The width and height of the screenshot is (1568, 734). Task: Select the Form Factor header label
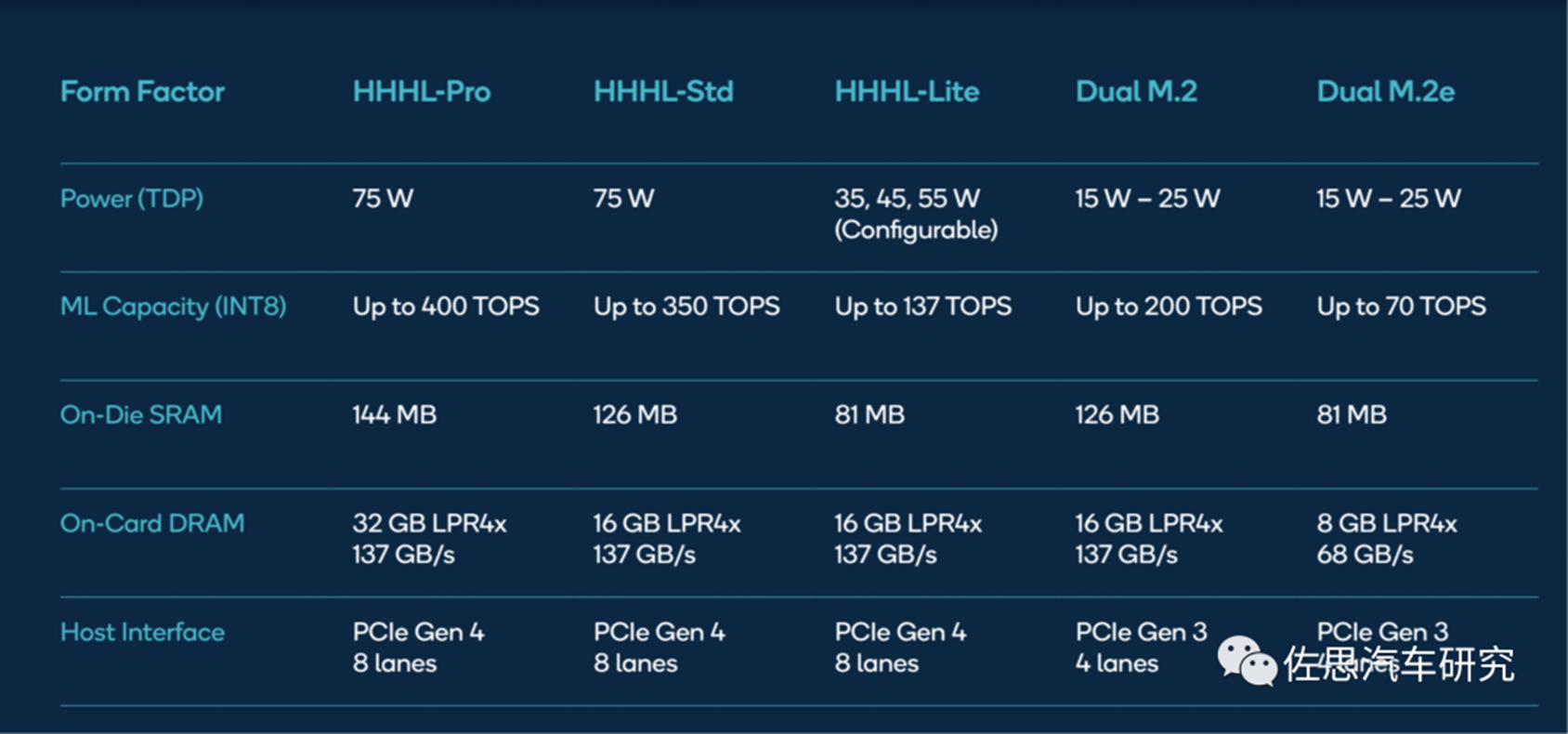142,92
